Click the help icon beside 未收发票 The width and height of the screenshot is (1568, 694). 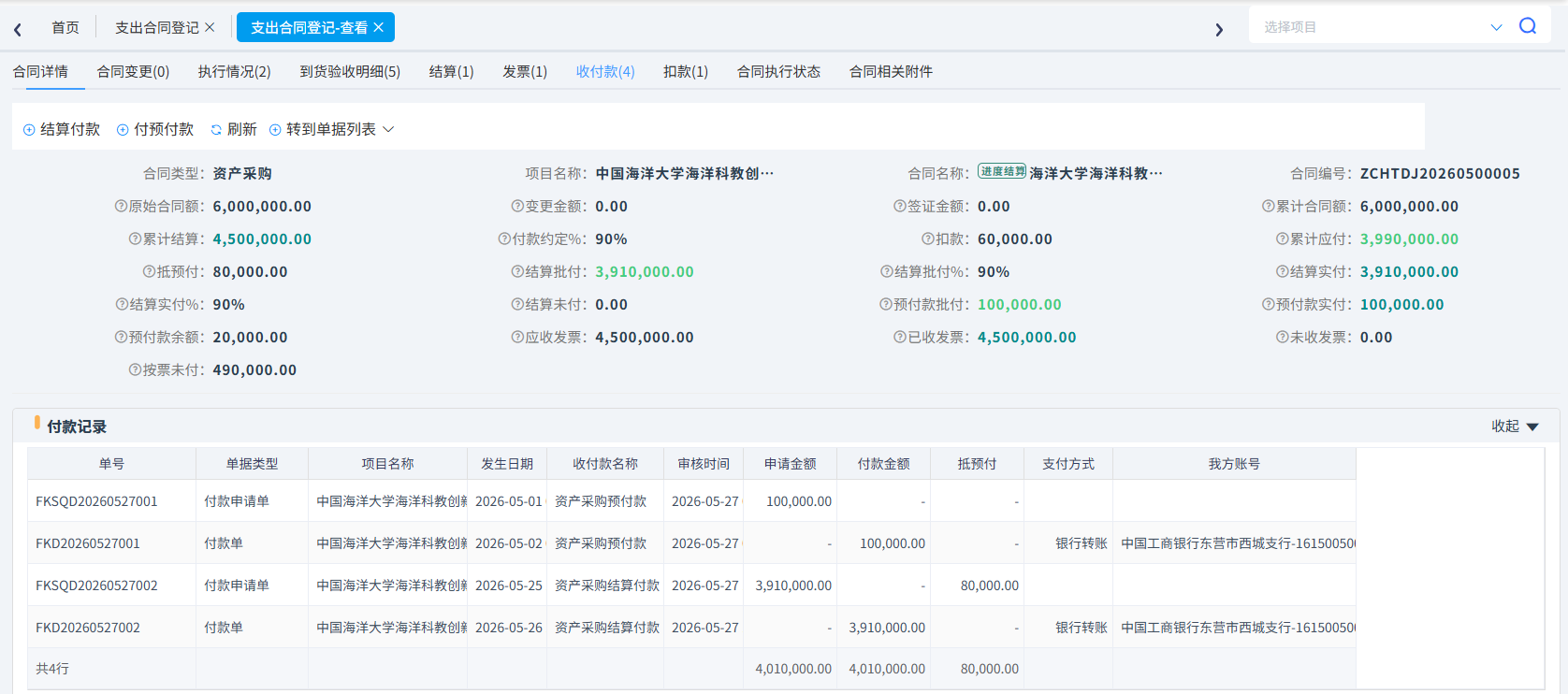tap(1283, 337)
